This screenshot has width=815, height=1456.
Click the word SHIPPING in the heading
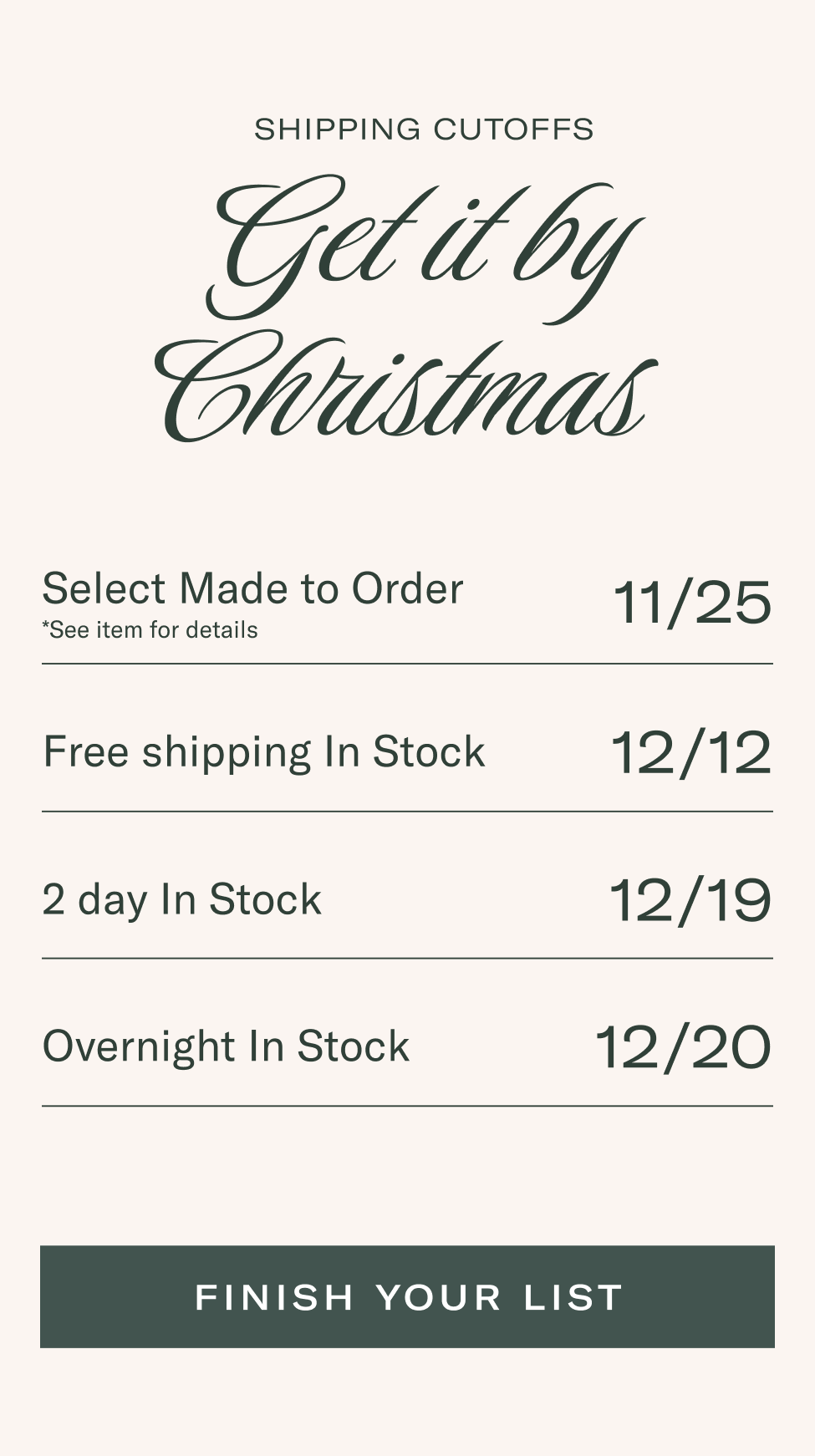[338, 130]
